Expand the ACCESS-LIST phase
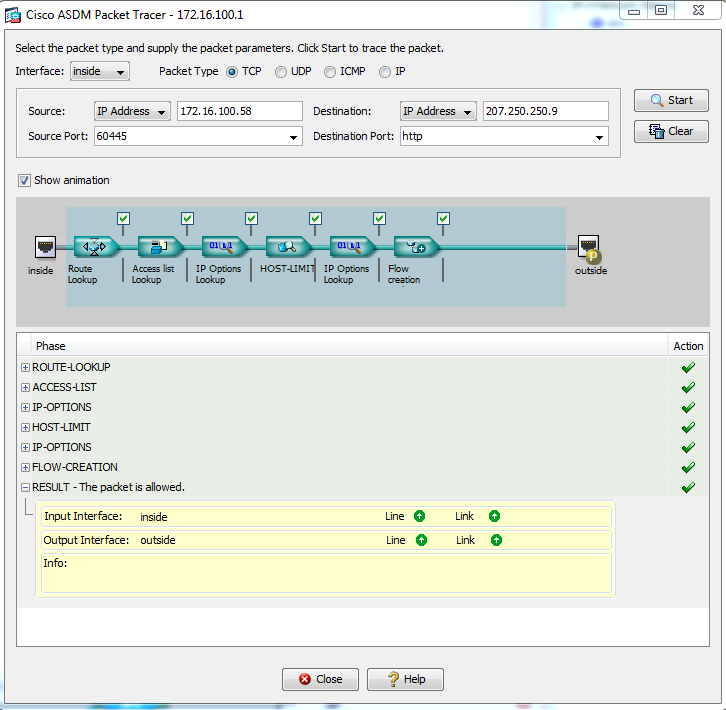 25,387
